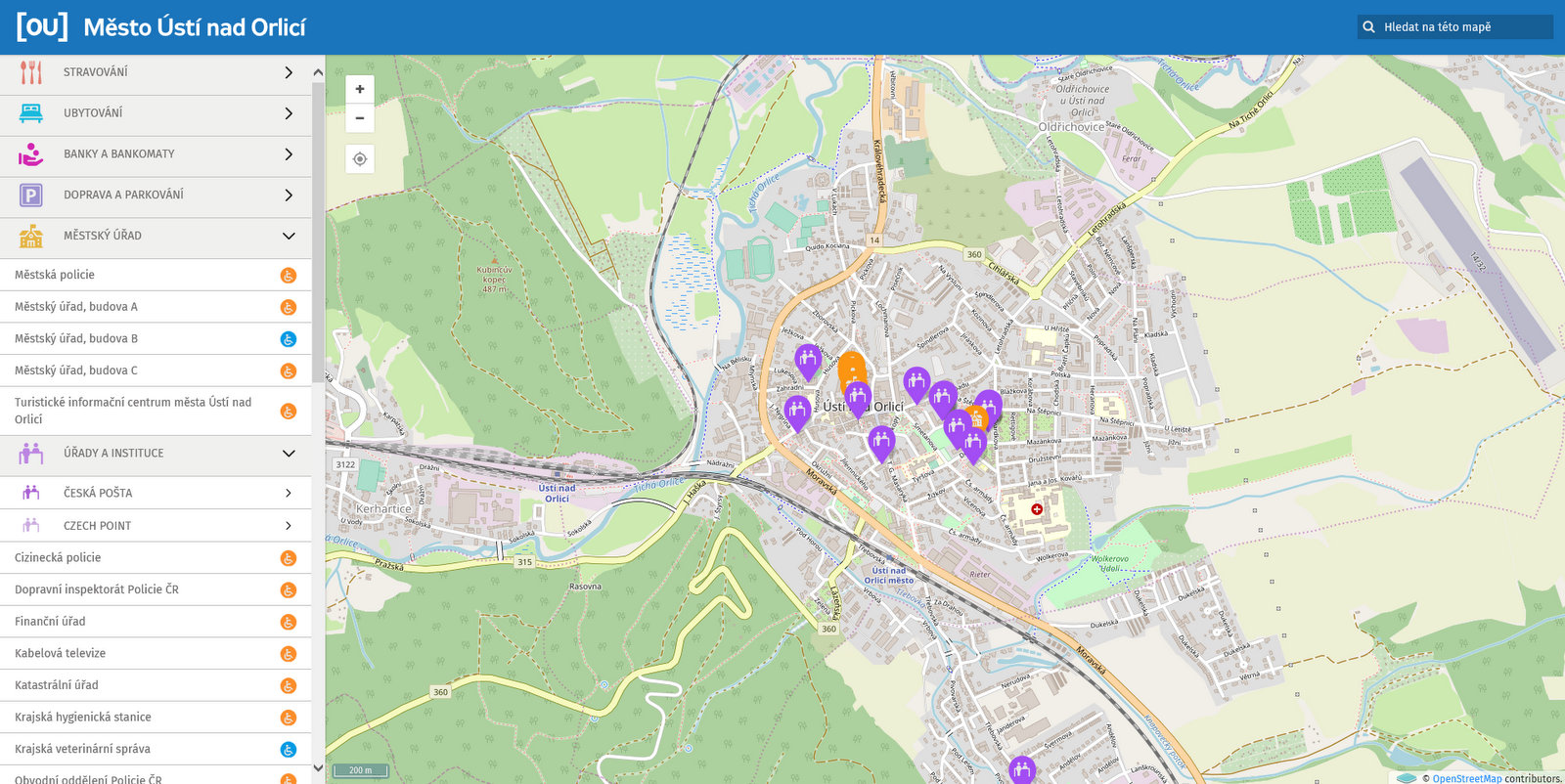1565x784 pixels.
Task: Click the map zoom out button
Action: (x=360, y=118)
